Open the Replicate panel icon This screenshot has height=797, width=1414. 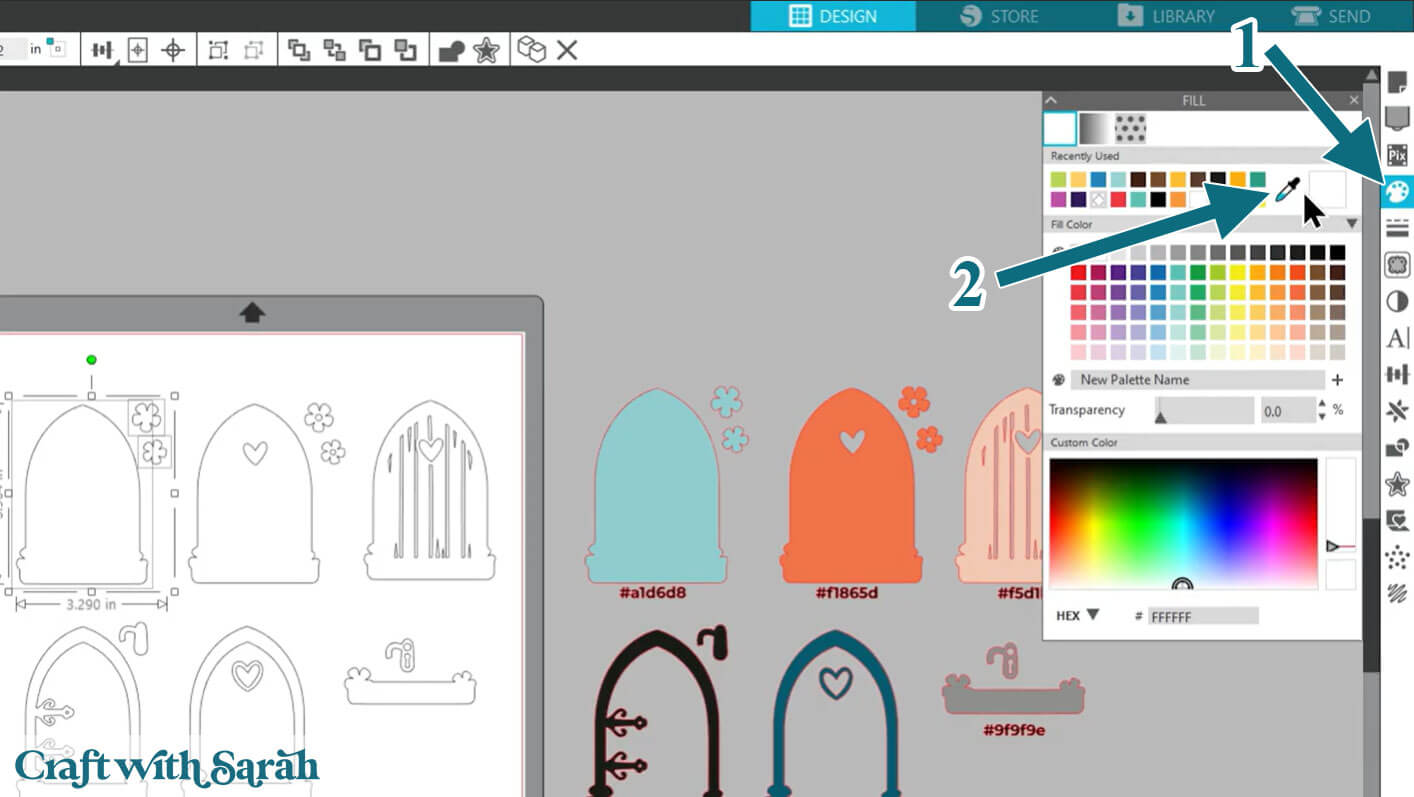pos(1397,411)
